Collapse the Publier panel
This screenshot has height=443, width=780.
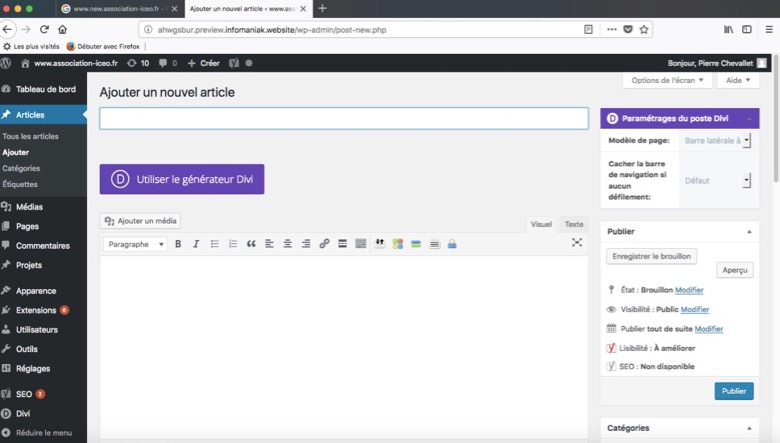pyautogui.click(x=749, y=232)
